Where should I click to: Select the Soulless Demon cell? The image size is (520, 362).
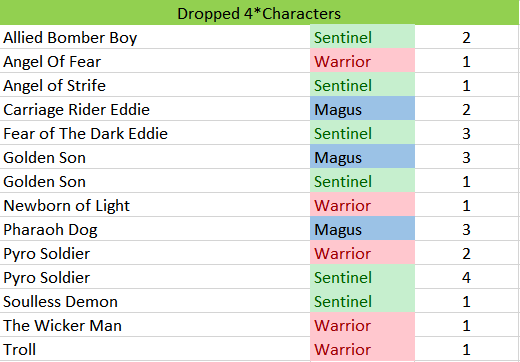click(x=155, y=301)
